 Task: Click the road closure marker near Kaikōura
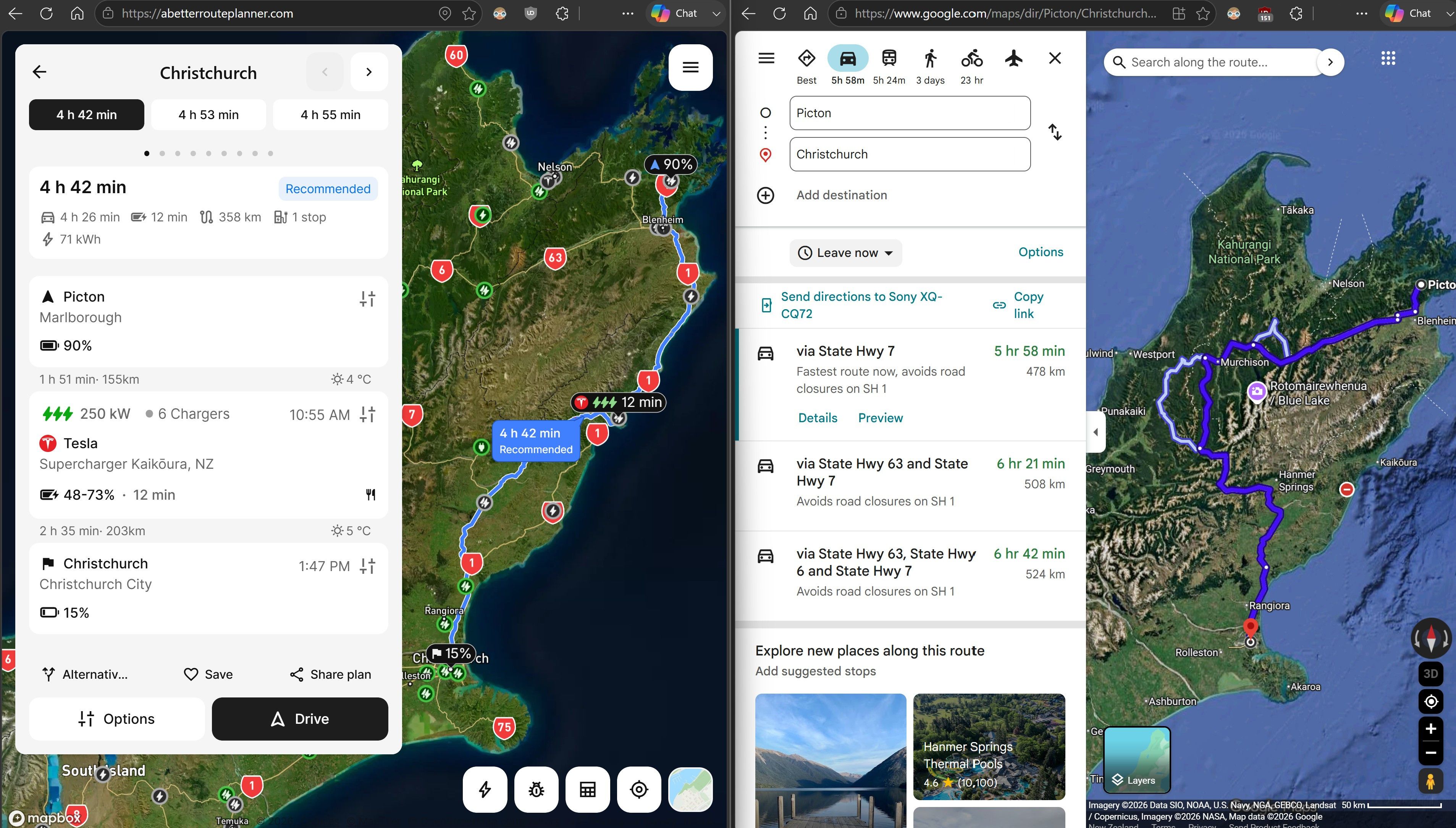pyautogui.click(x=1347, y=489)
